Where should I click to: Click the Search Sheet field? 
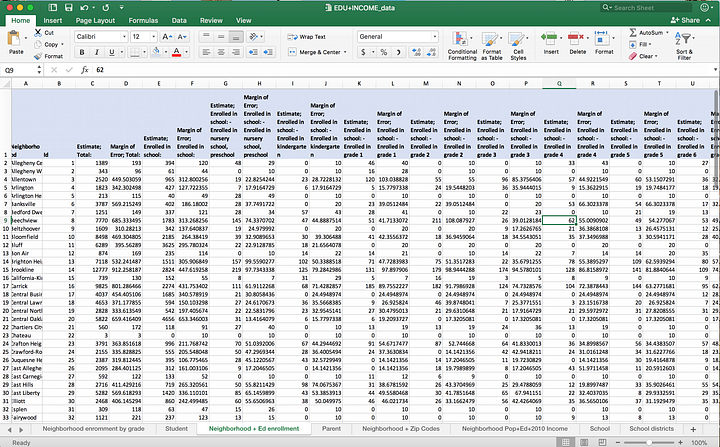click(x=646, y=8)
